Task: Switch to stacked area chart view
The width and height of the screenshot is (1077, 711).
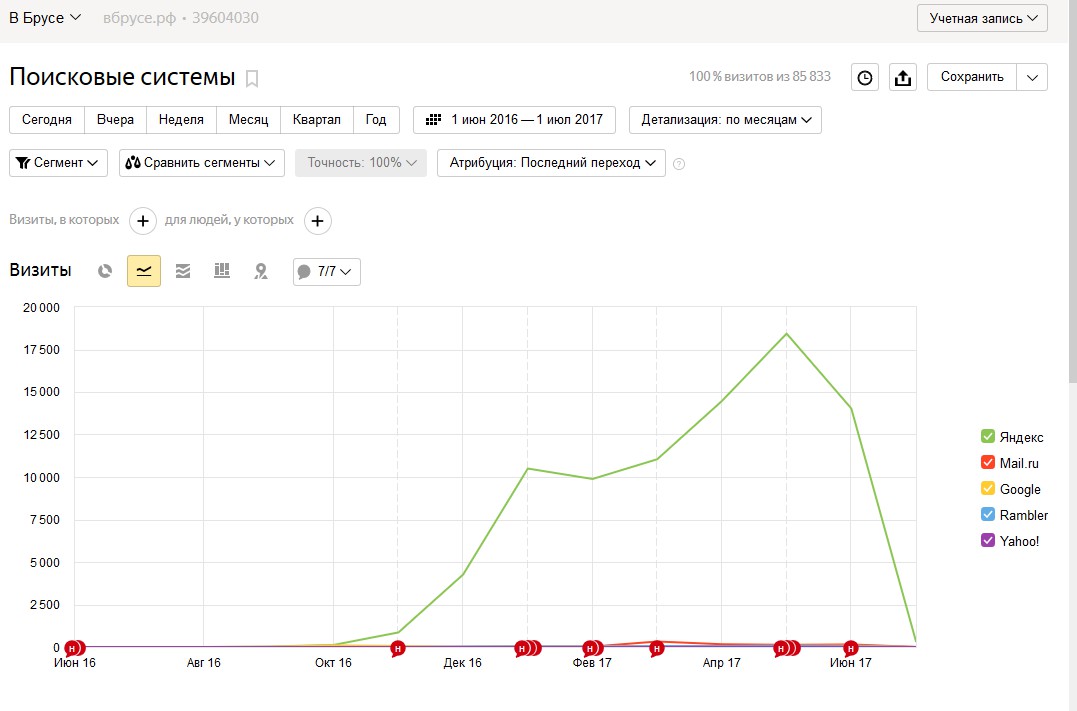Action: click(183, 271)
